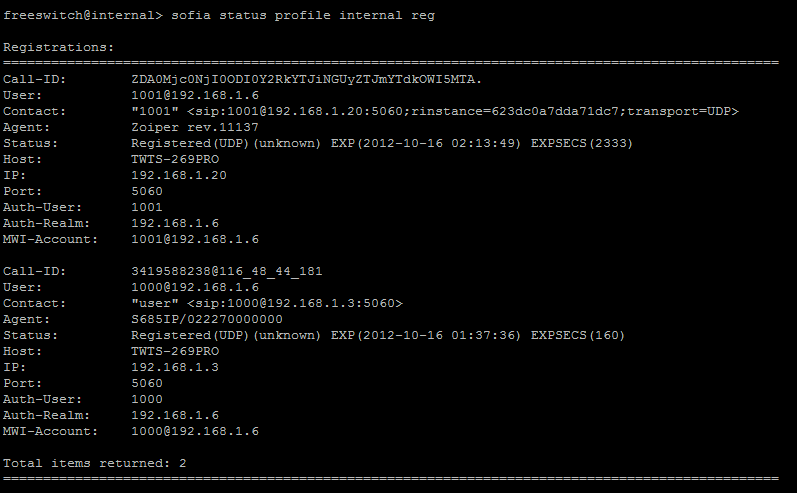Click the freeswitch@internal prompt text
Image resolution: width=797 pixels, height=493 pixels.
click(83, 15)
